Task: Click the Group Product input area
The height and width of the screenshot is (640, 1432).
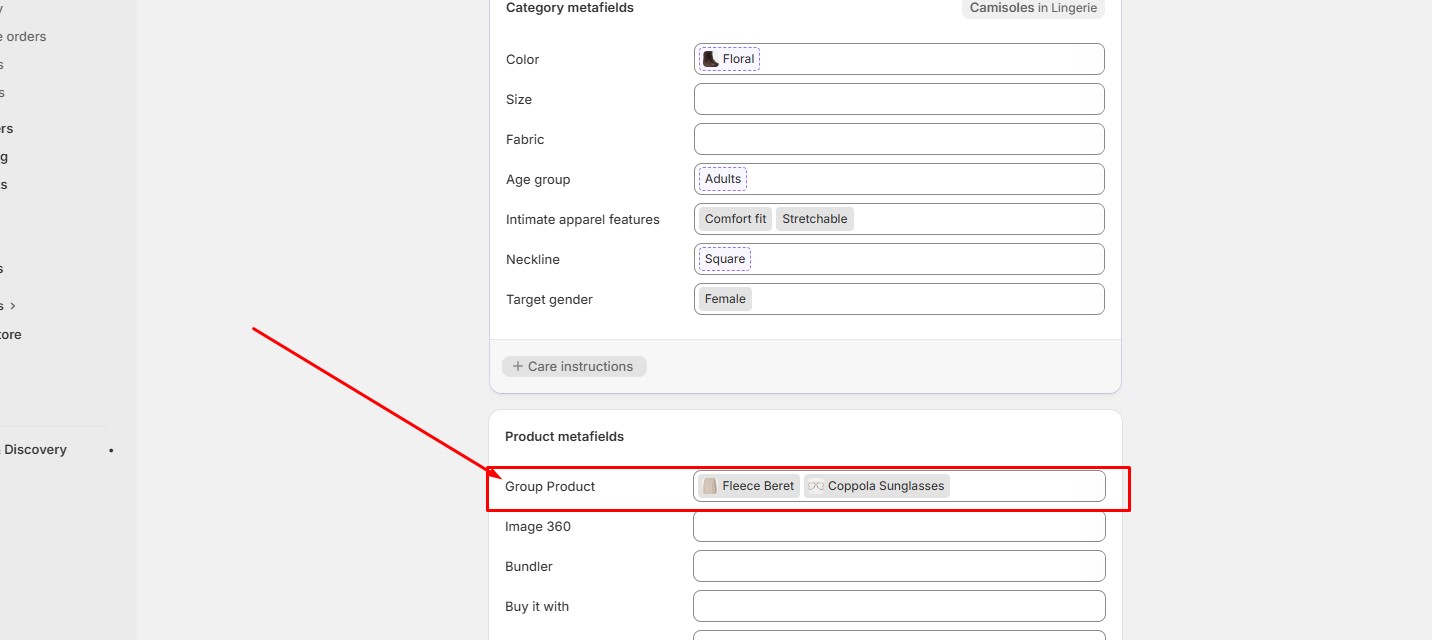Action: pos(899,486)
